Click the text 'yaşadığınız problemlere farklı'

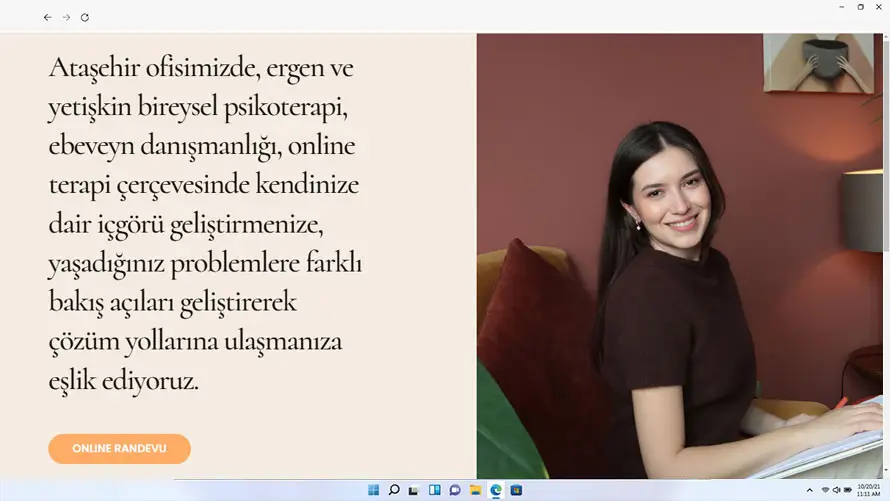click(205, 264)
